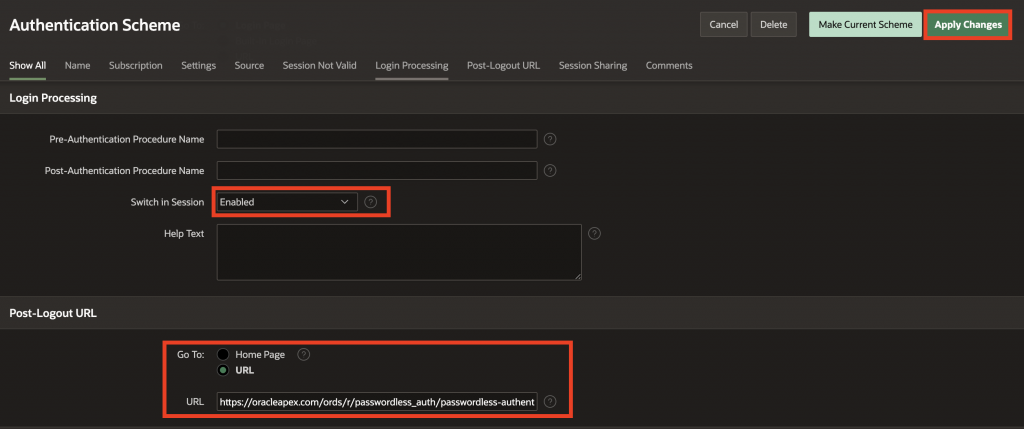Open the Comments tab
This screenshot has width=1024, height=429.
669,65
